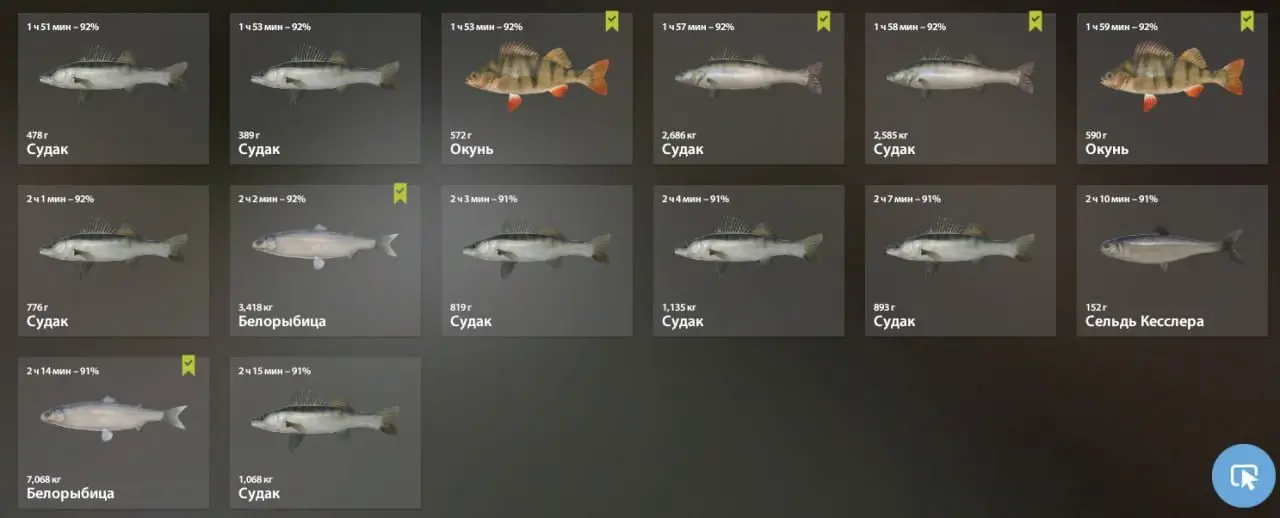Select the 776 g Судак card
This screenshot has width=1280, height=518.
click(114, 260)
